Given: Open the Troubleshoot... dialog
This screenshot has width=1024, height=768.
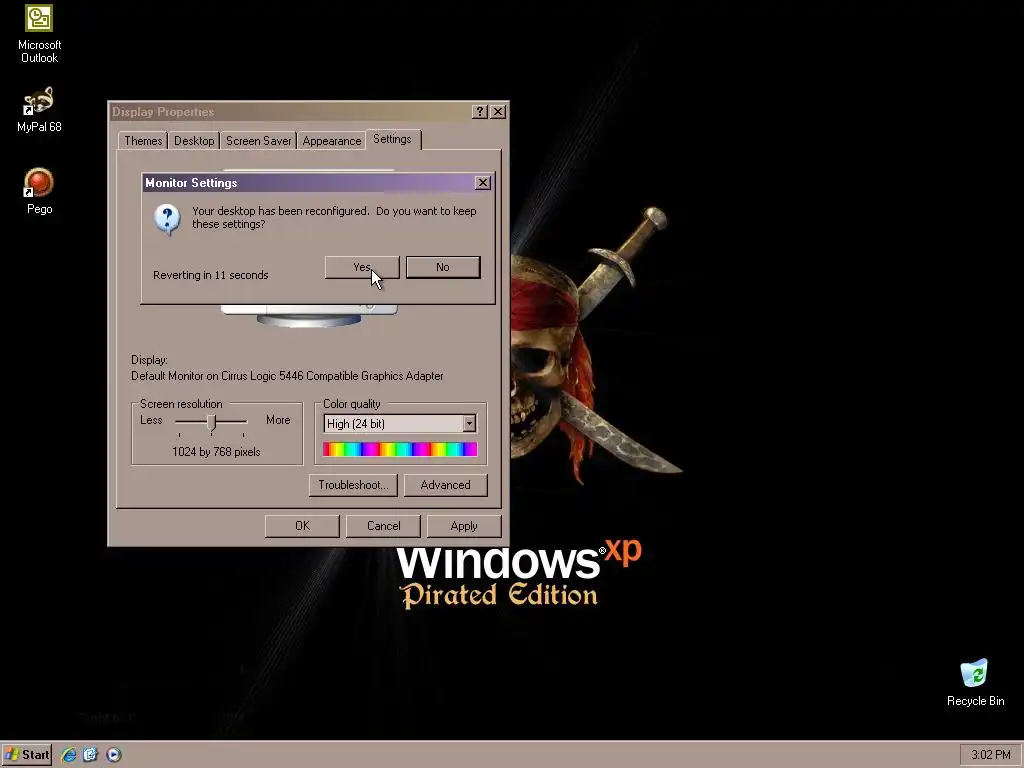Looking at the screenshot, I should [353, 485].
